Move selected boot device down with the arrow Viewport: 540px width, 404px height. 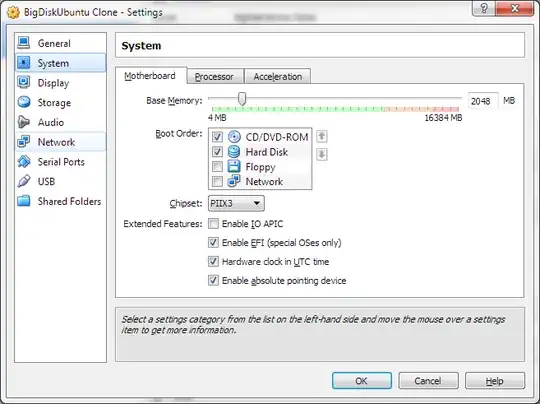(322, 154)
